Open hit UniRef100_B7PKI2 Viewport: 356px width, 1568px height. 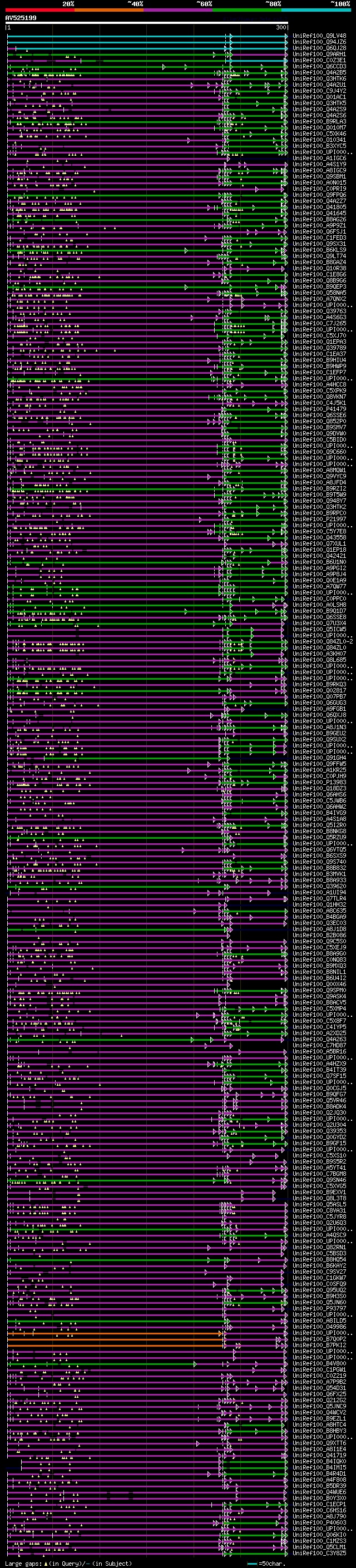point(319,1345)
